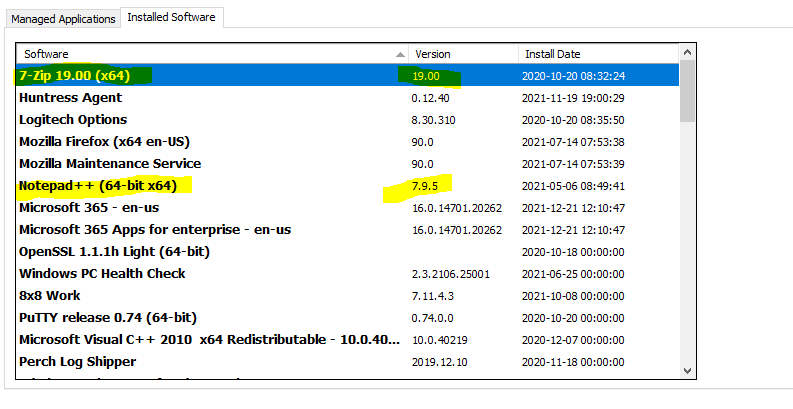Select PuTTY release 0.74 (64-bit) entry
The height and width of the screenshot is (409, 793).
[107, 317]
